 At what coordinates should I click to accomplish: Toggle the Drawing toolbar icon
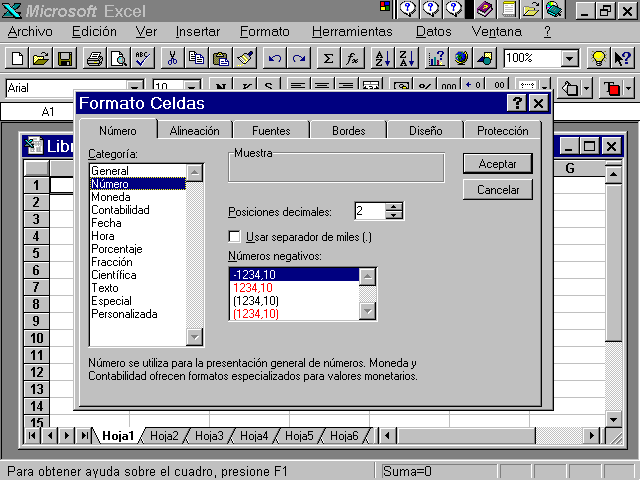click(x=484, y=58)
